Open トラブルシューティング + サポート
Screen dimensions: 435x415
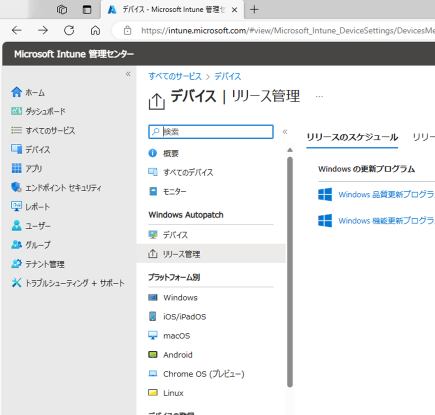(68, 283)
